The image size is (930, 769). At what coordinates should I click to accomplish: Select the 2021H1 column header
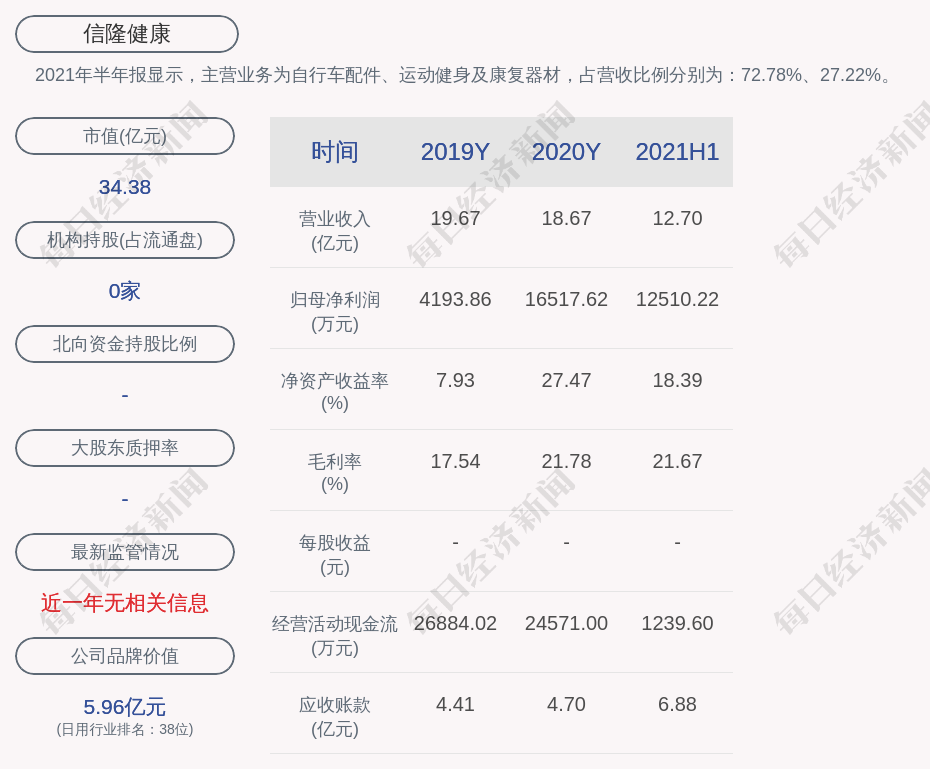pyautogui.click(x=677, y=152)
